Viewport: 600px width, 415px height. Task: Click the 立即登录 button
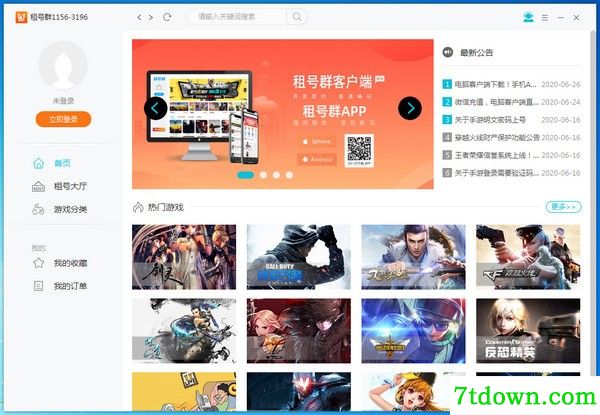pyautogui.click(x=64, y=119)
